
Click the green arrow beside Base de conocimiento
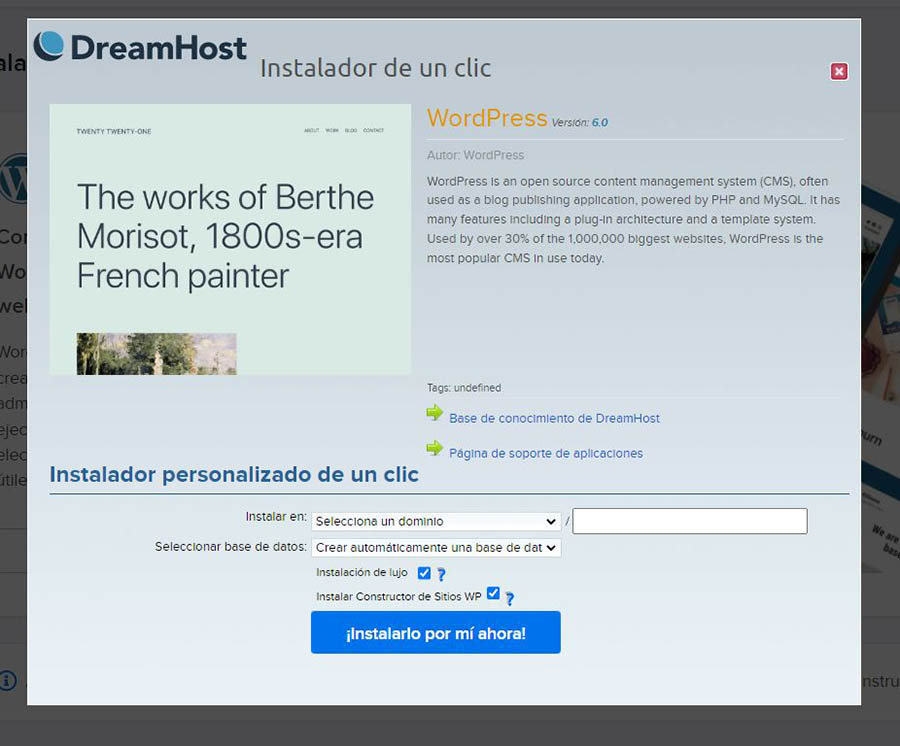click(x=434, y=413)
